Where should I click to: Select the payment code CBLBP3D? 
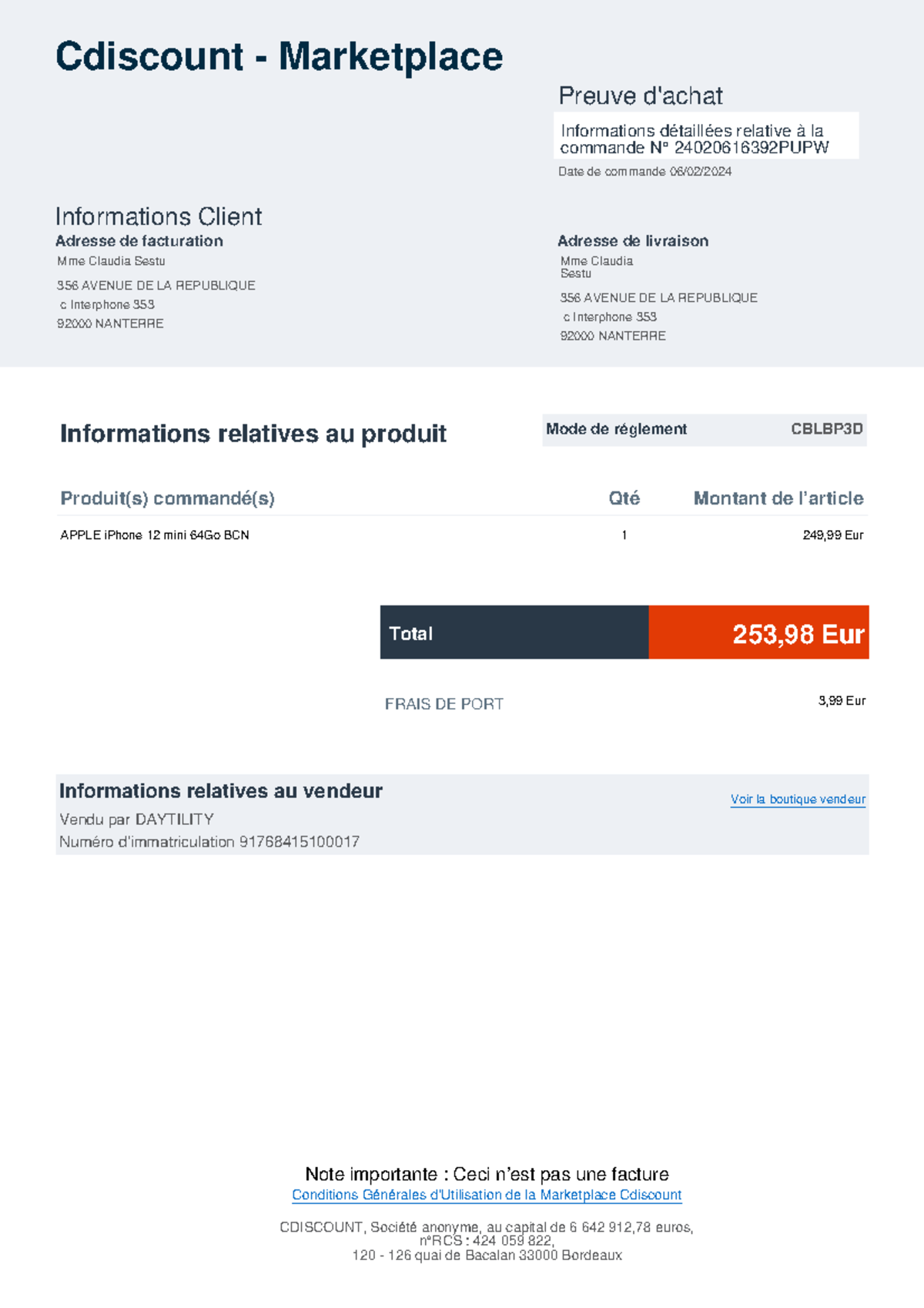click(x=826, y=429)
